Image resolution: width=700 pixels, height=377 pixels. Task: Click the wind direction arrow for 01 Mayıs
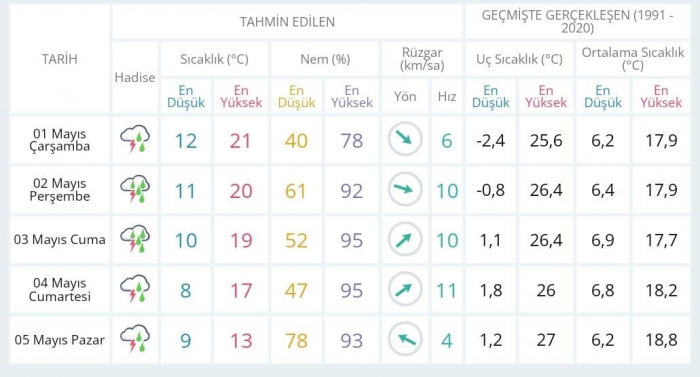click(x=405, y=139)
